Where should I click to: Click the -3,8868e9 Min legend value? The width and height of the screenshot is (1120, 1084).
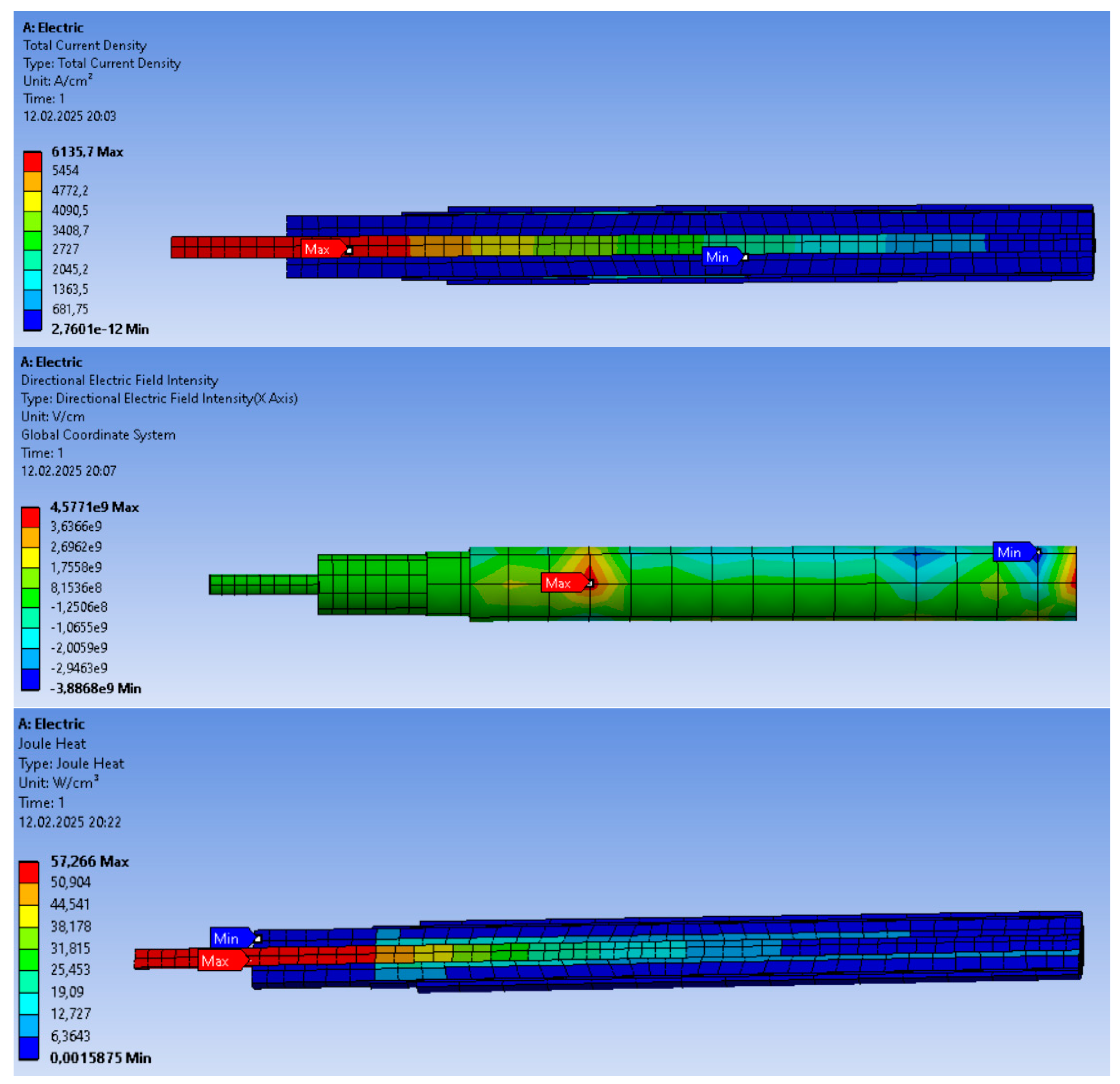[x=95, y=689]
